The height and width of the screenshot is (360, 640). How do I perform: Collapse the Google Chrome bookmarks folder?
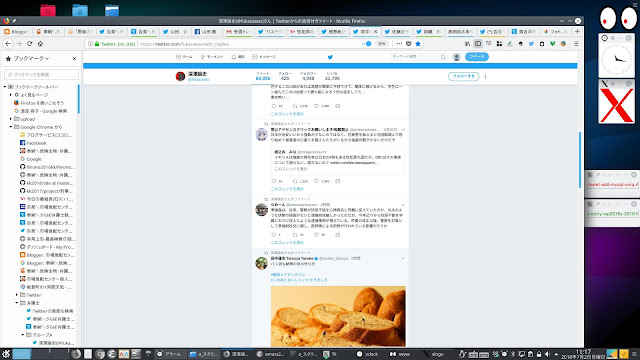click(x=11, y=127)
